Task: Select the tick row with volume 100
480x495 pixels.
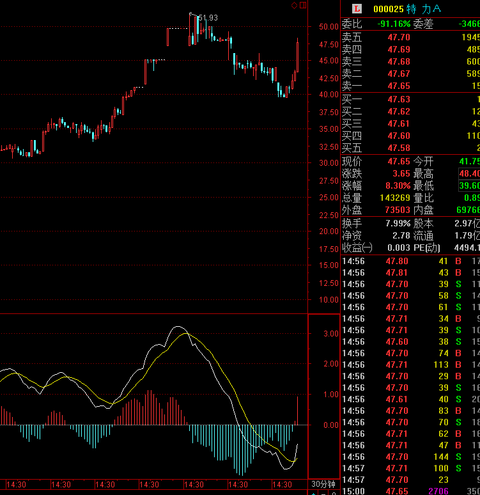Action: click(411, 468)
